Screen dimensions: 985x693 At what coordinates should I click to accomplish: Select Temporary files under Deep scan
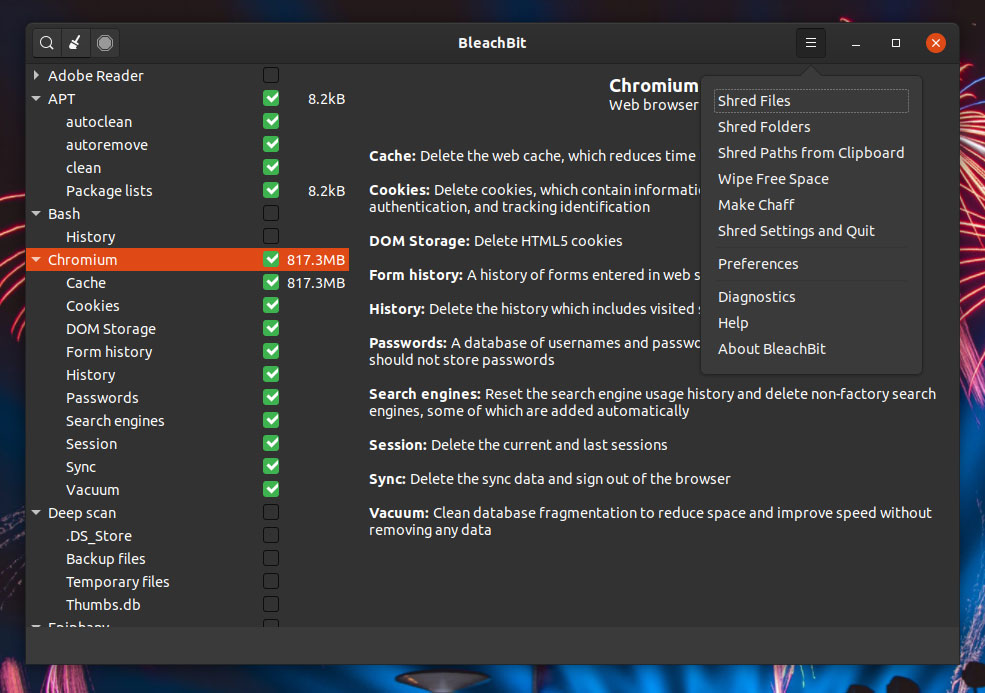point(118,582)
